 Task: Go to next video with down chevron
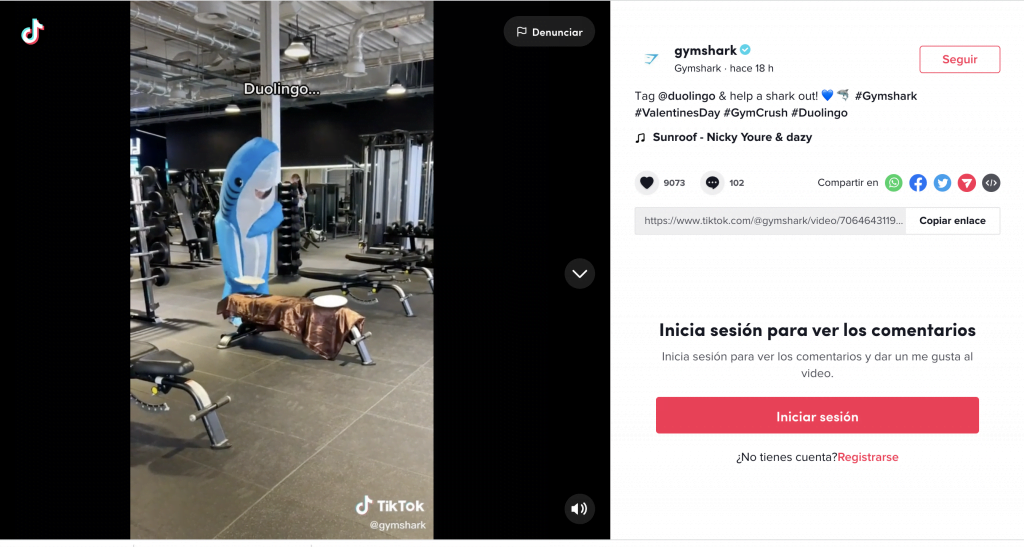[x=579, y=274]
